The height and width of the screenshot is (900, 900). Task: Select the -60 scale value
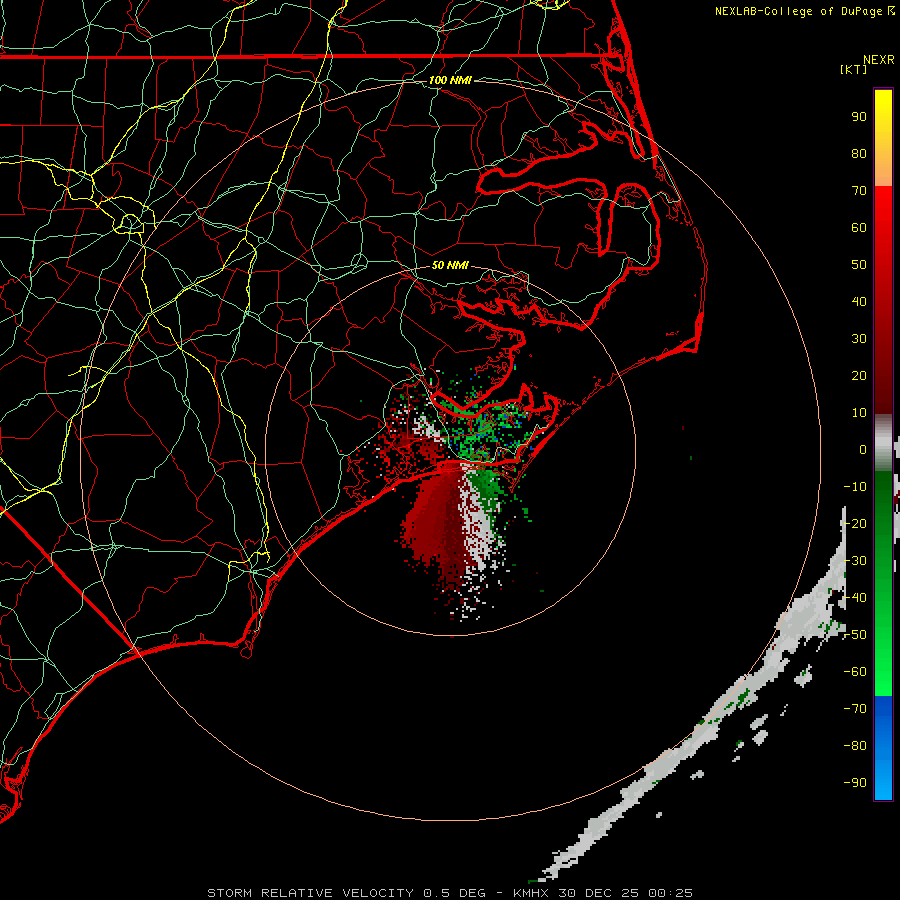tap(855, 672)
